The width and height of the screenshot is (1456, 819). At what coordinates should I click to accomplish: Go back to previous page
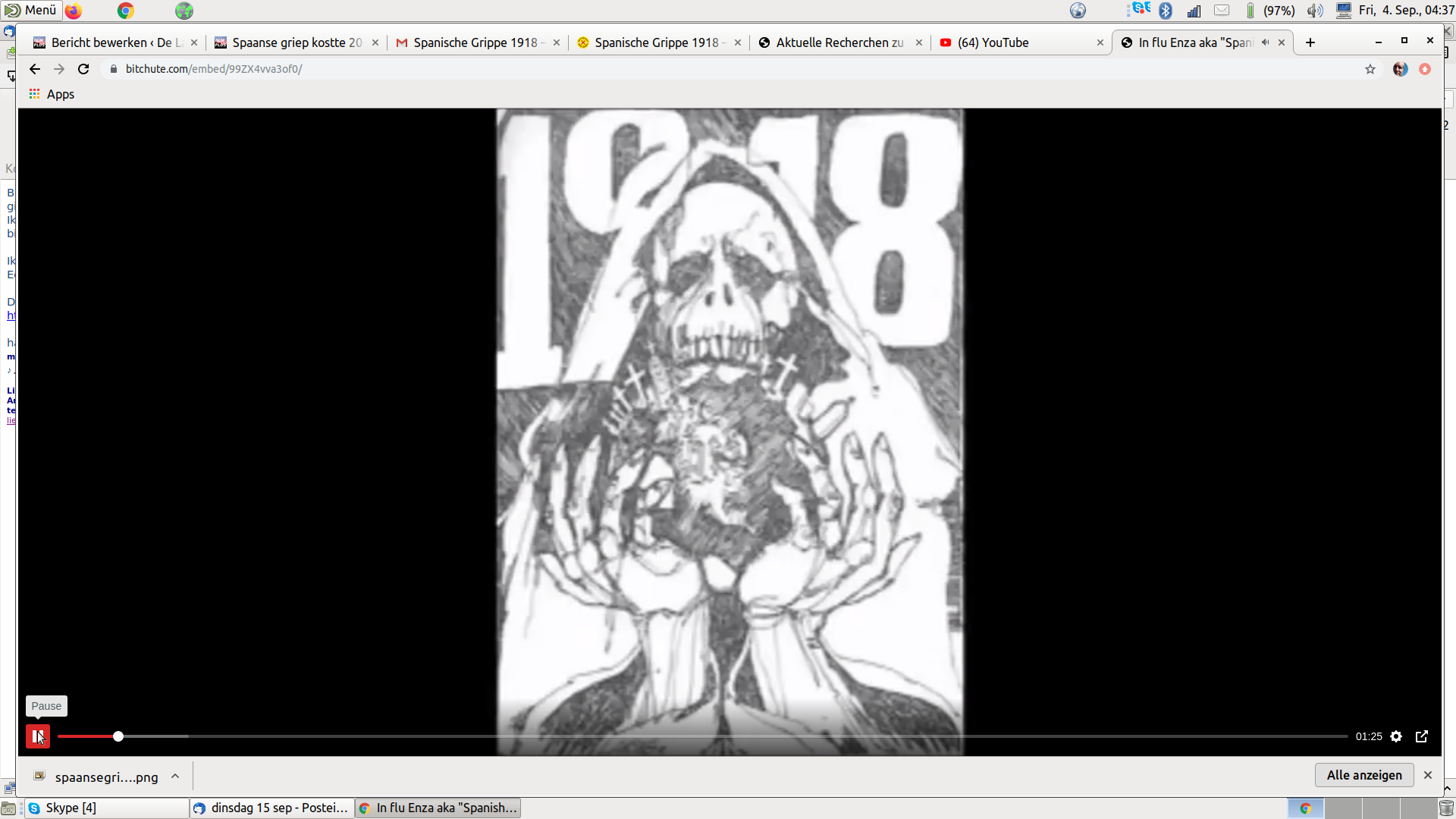pyautogui.click(x=35, y=69)
